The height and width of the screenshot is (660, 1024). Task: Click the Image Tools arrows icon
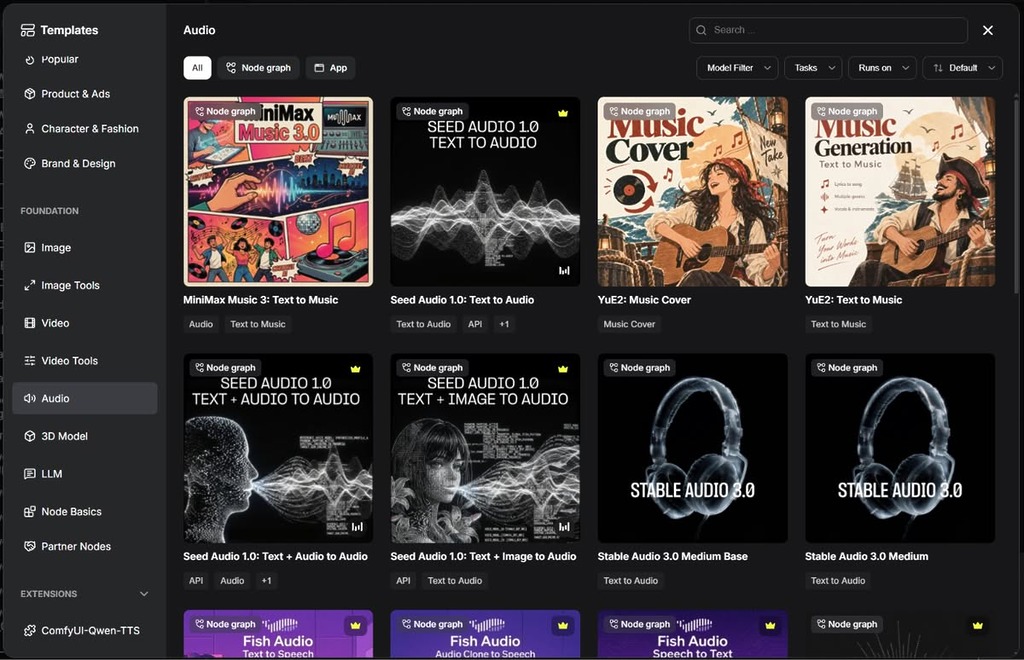pyautogui.click(x=29, y=285)
